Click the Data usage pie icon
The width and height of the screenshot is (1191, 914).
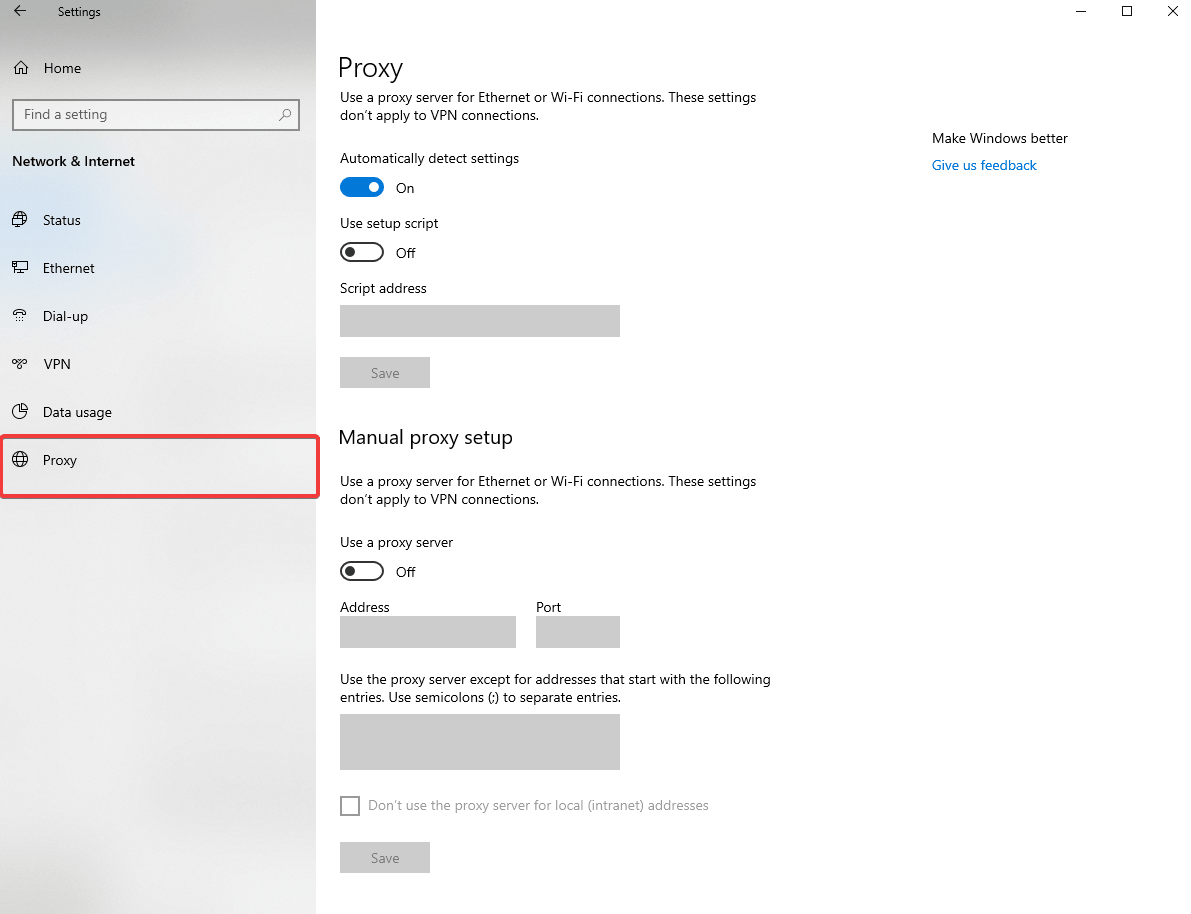tap(21, 412)
